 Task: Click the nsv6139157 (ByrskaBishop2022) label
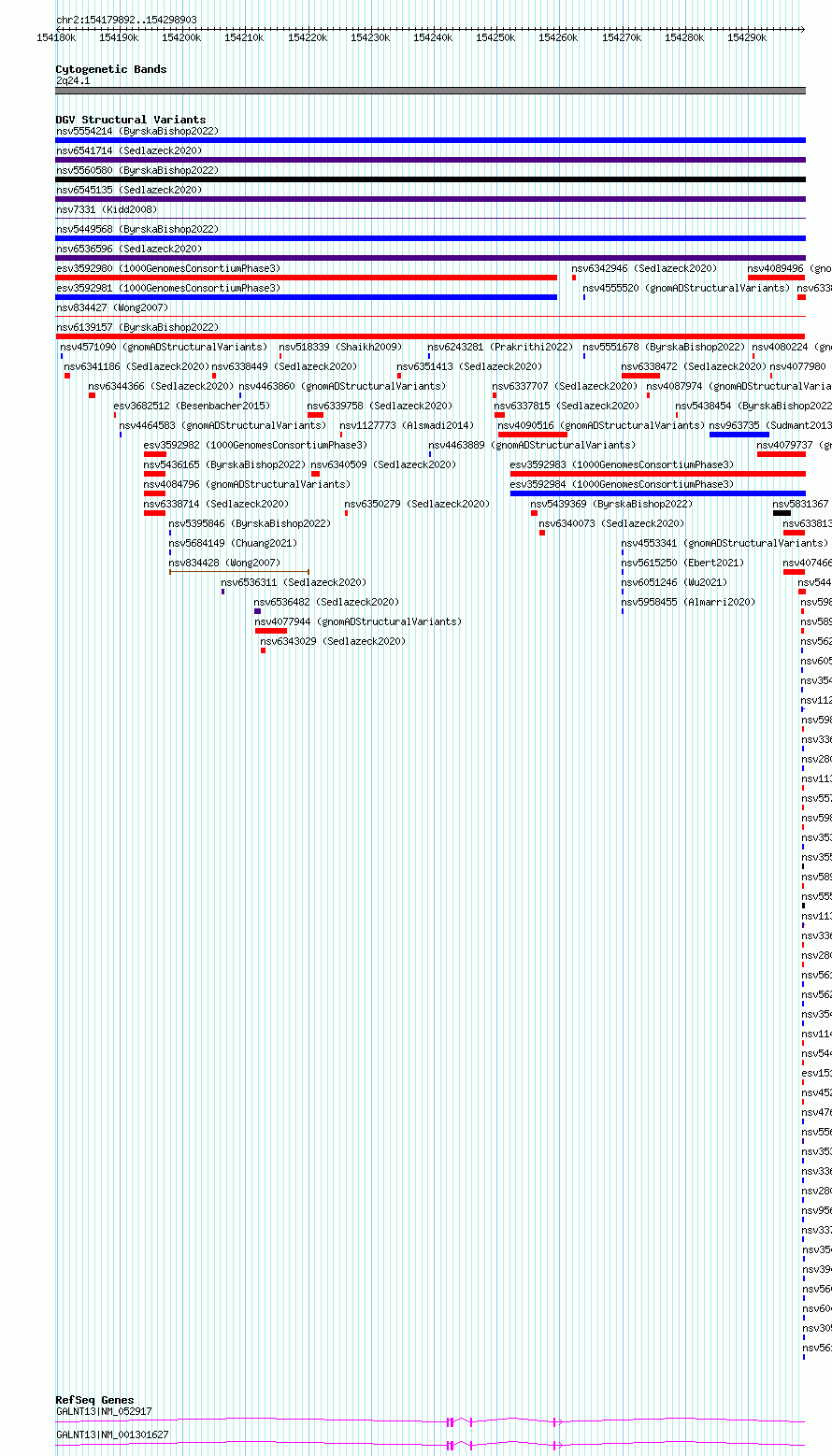(136, 328)
